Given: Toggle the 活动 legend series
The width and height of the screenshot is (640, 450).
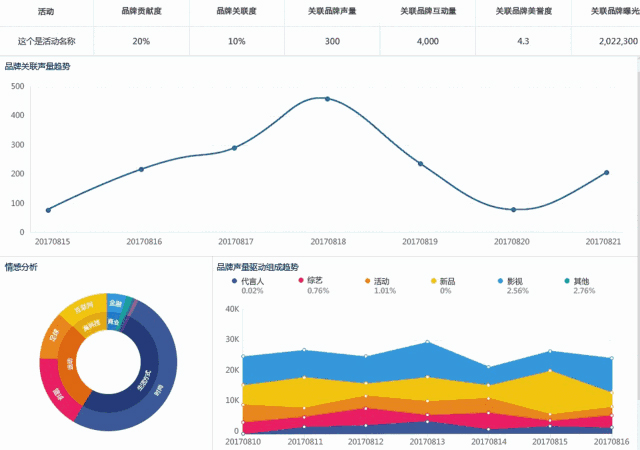Looking at the screenshot, I should (381, 281).
